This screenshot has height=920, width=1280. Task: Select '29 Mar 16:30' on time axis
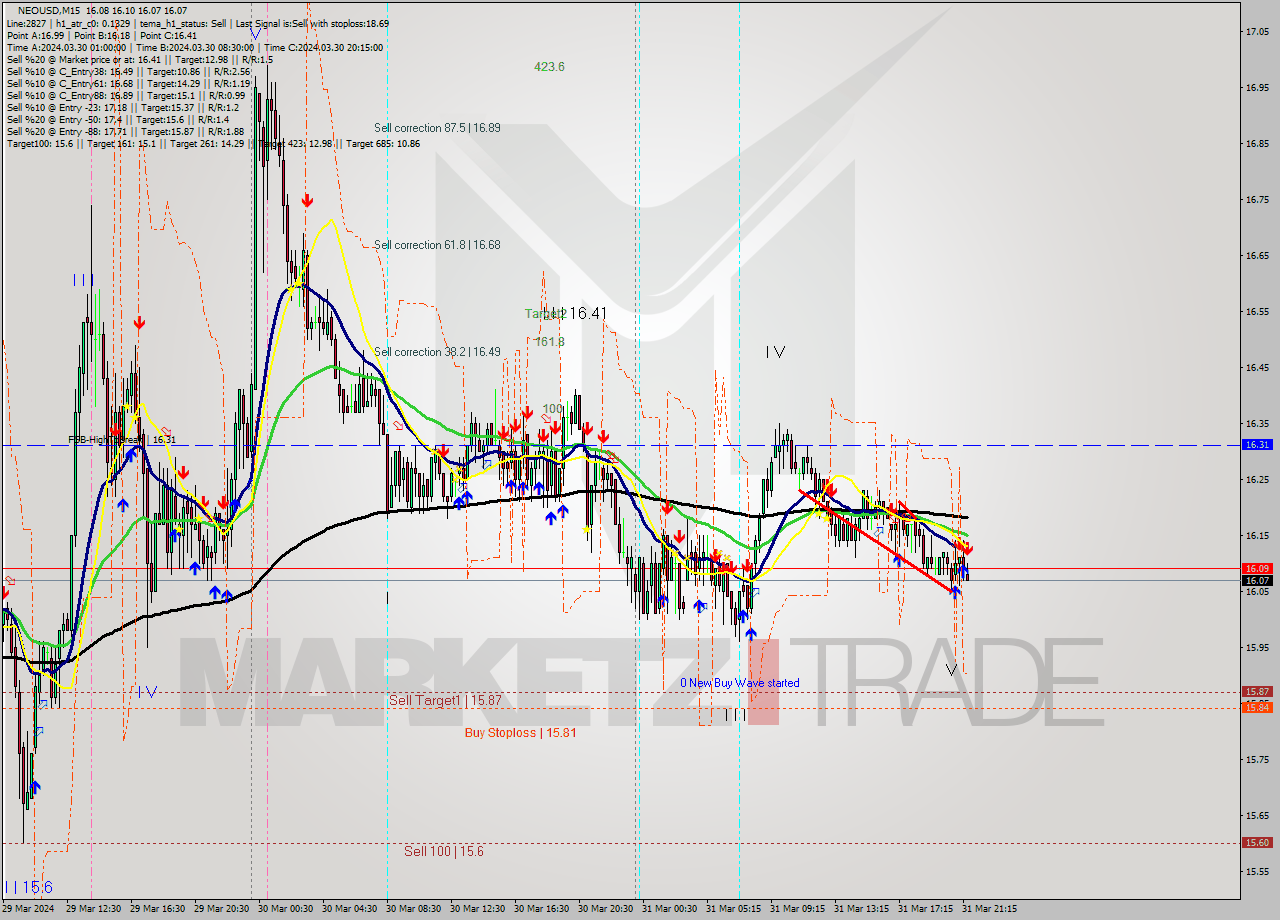(157, 909)
